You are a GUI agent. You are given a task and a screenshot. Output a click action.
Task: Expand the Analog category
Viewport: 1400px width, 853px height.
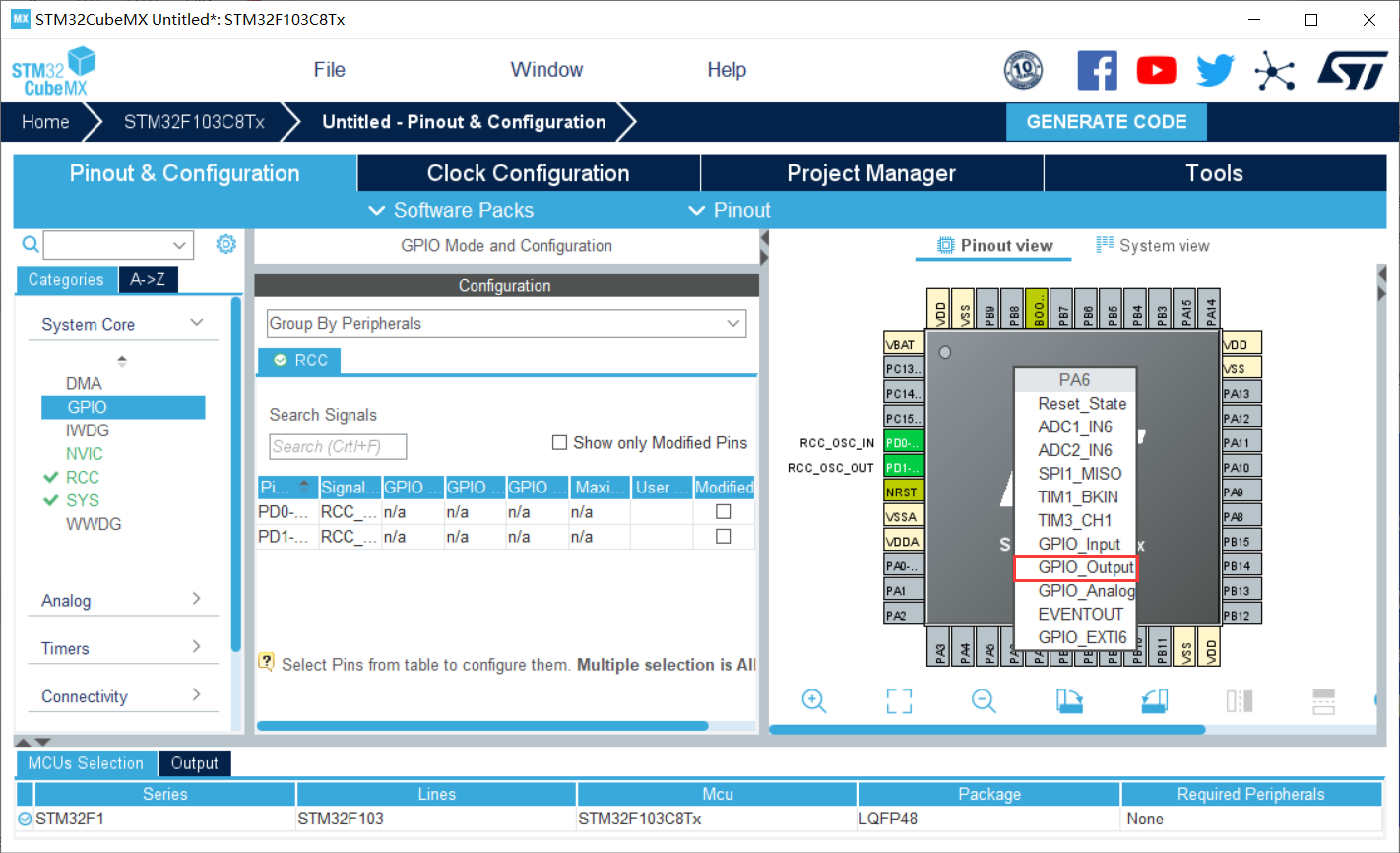click(x=121, y=600)
